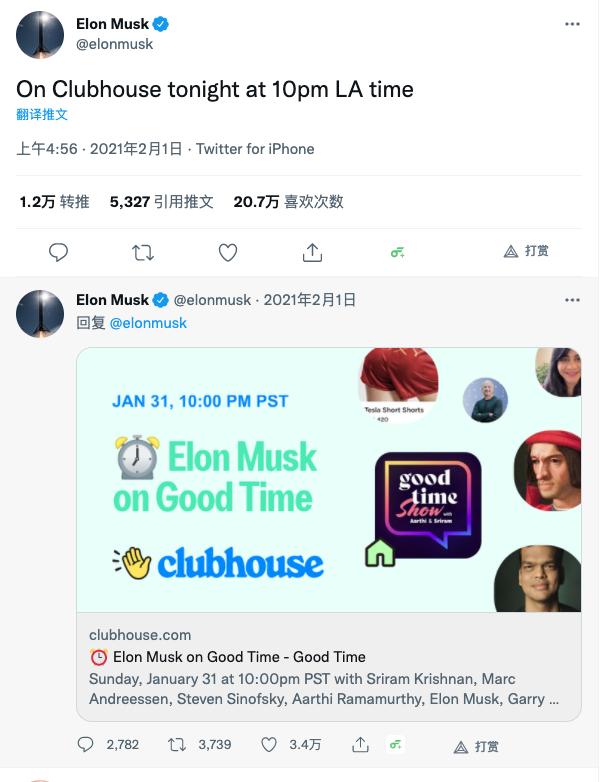Click 翻译推文 to translate tweet

pyautogui.click(x=42, y=114)
